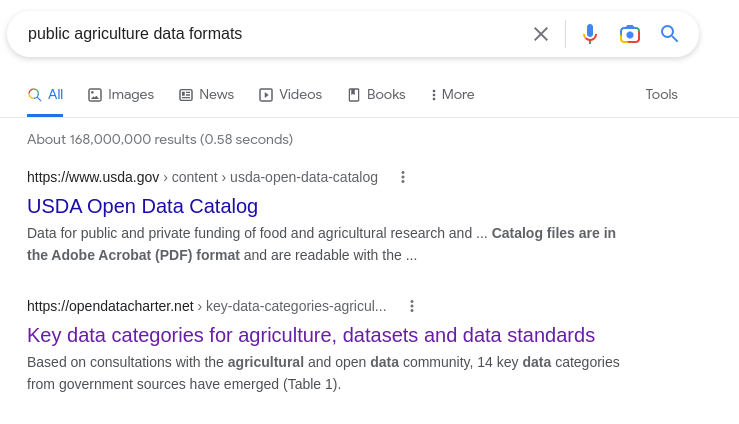
Task: Click the Images tab label
Action: 131,95
